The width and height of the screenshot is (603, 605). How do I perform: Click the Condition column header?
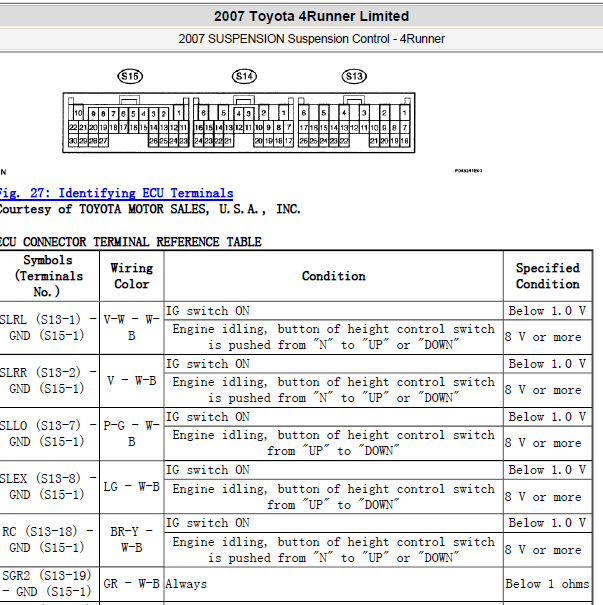coord(333,276)
